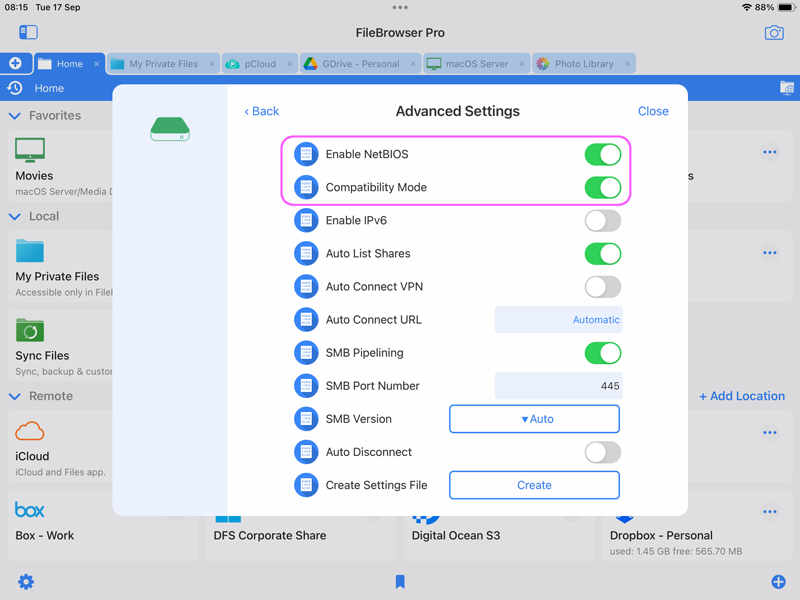The image size is (800, 600).
Task: Open the more options menu in Local row
Action: click(769, 253)
